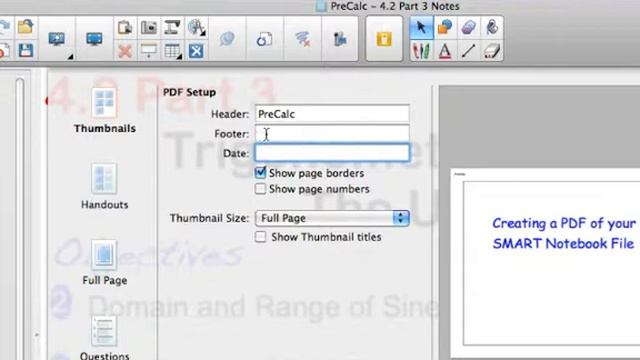
Task: Click the yellow attachment icon
Action: [384, 39]
